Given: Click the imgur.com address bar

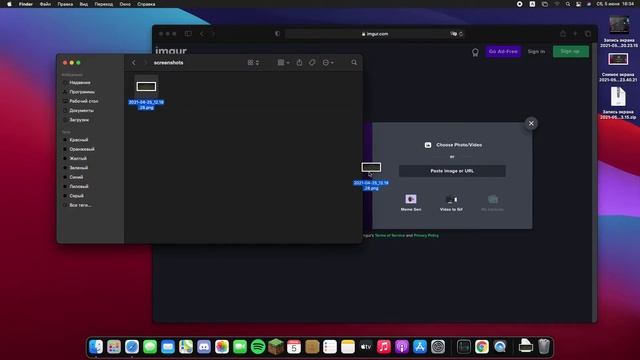Looking at the screenshot, I should point(375,34).
